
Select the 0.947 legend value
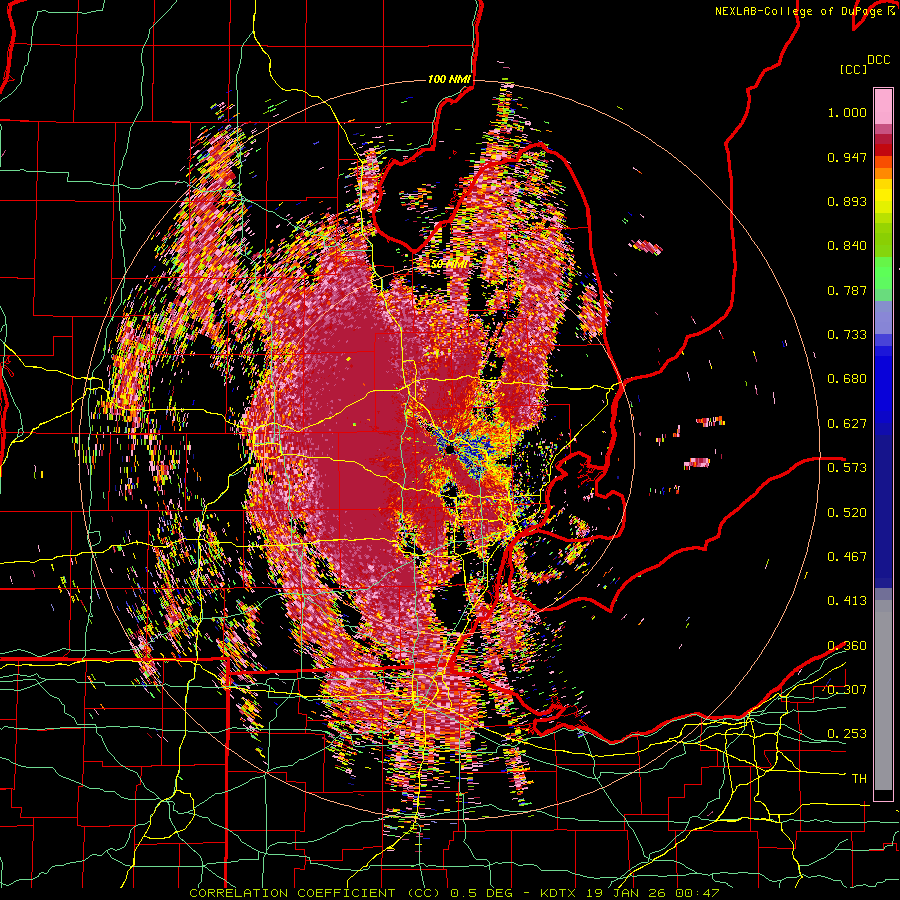[847, 157]
